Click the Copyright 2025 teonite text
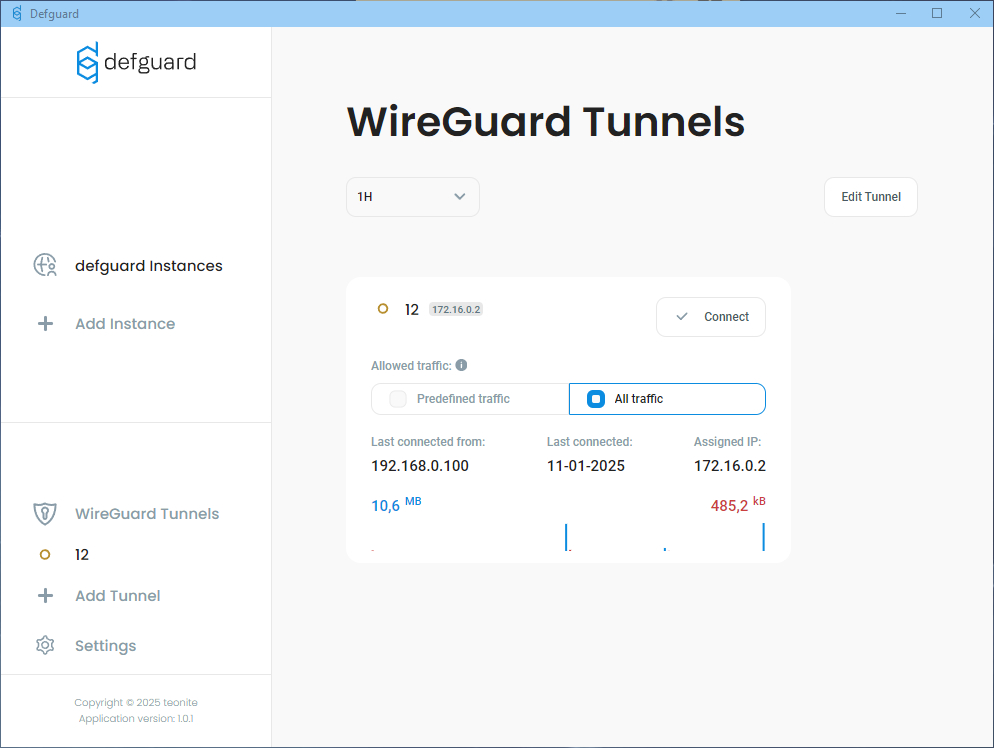This screenshot has height=748, width=994. point(136,702)
